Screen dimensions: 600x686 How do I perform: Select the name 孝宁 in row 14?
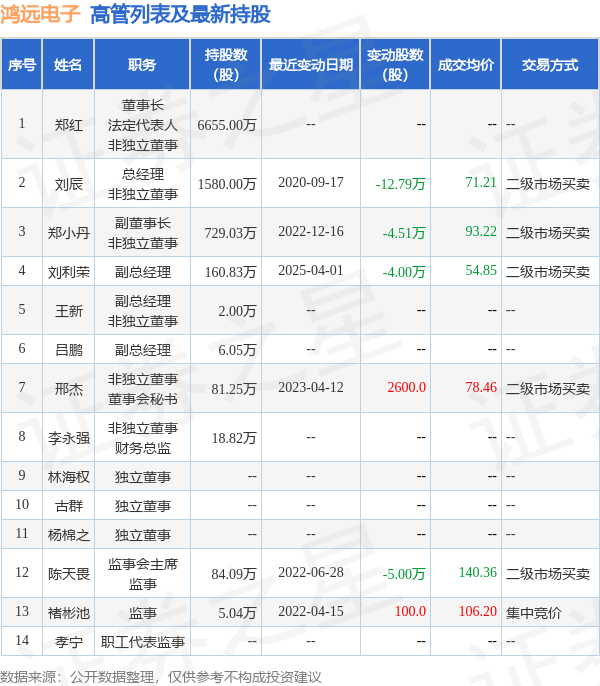pyautogui.click(x=69, y=642)
